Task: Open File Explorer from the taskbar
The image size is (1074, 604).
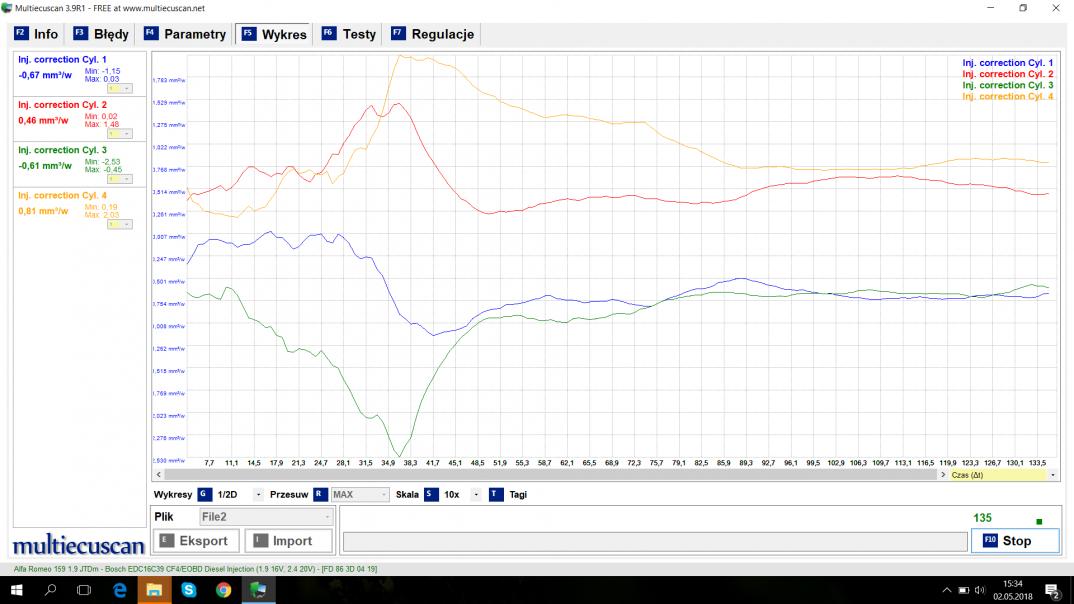Action: pos(153,591)
